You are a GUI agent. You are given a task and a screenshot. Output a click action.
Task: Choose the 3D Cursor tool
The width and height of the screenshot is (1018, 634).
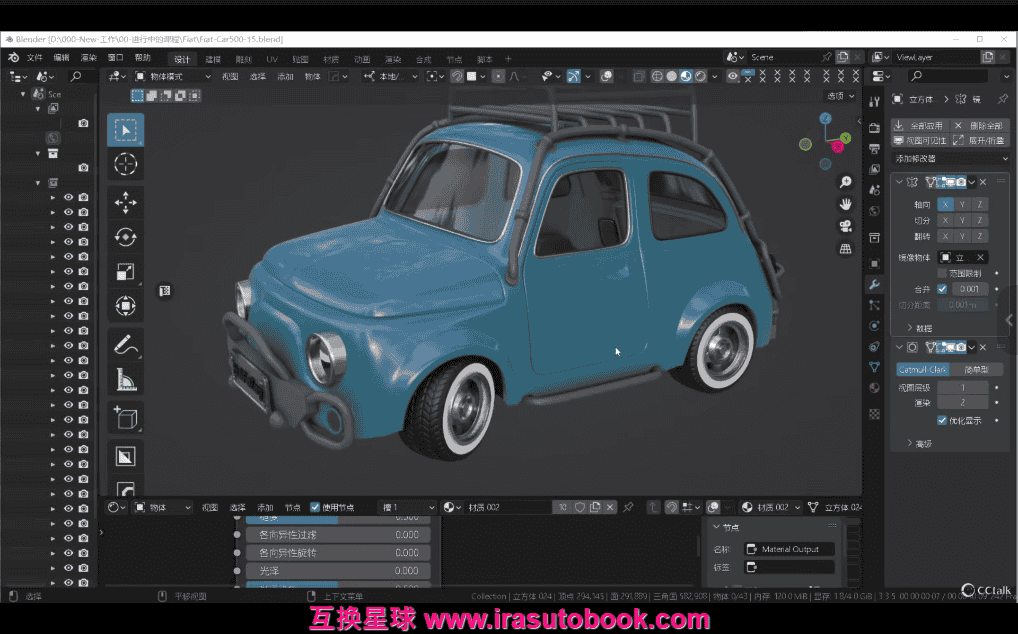pos(126,164)
